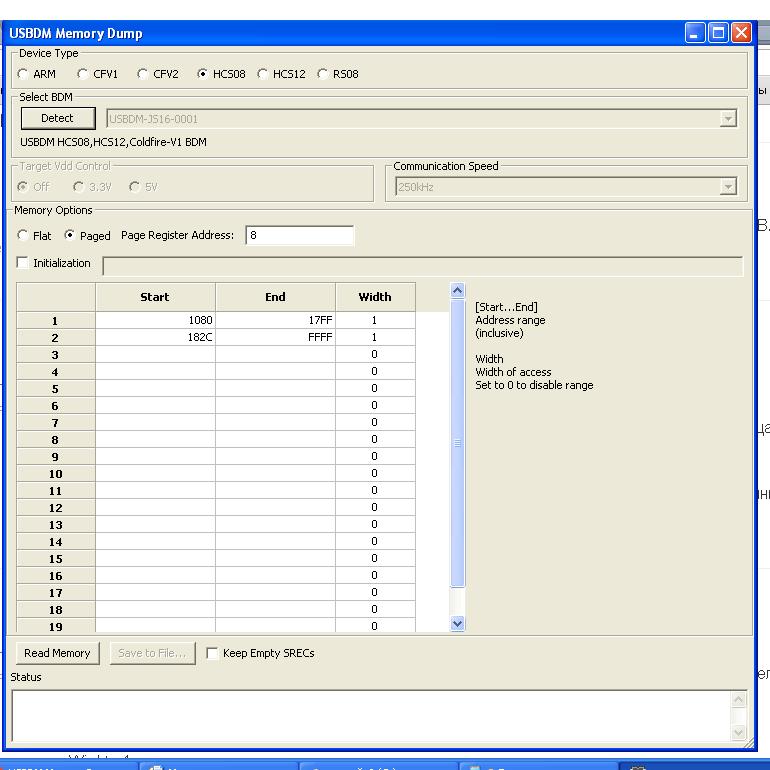
Task: Click the Status output text area
Action: point(370,715)
